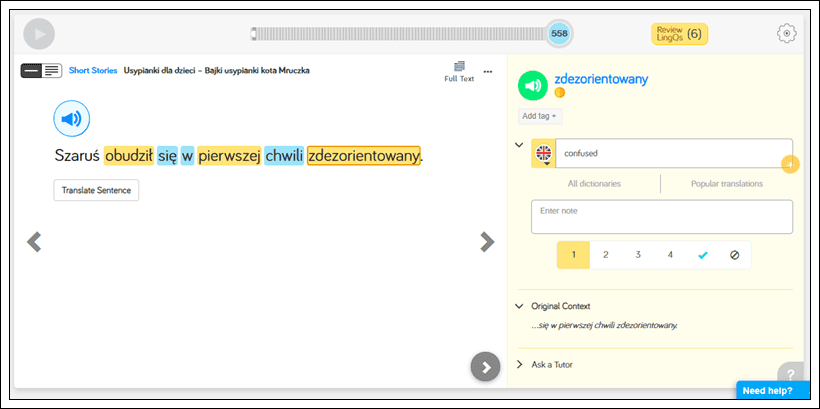Screen dimensions: 820x409
Task: Click the round grey next-page button
Action: click(485, 367)
